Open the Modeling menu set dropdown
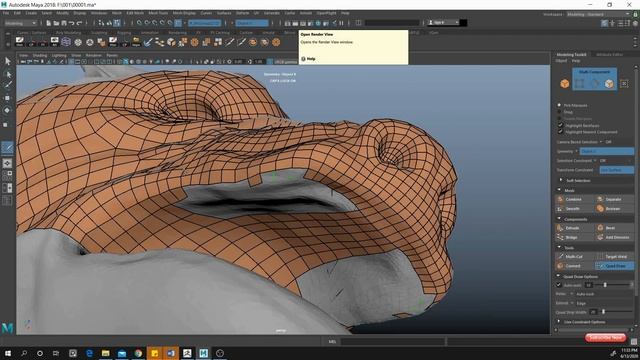Screen dimensions: 640x360 coord(20,23)
